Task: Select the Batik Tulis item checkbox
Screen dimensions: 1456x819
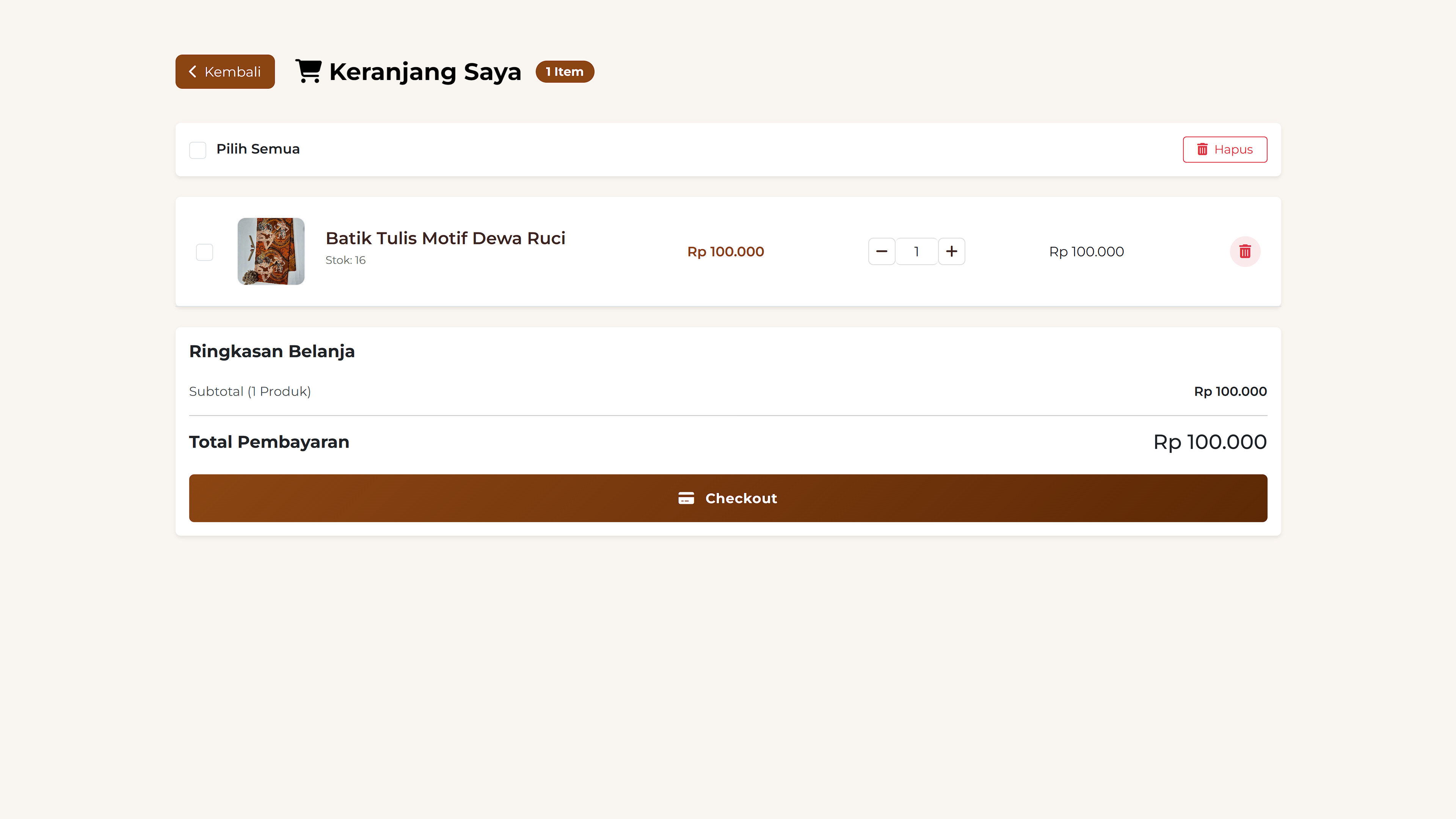Action: tap(204, 252)
